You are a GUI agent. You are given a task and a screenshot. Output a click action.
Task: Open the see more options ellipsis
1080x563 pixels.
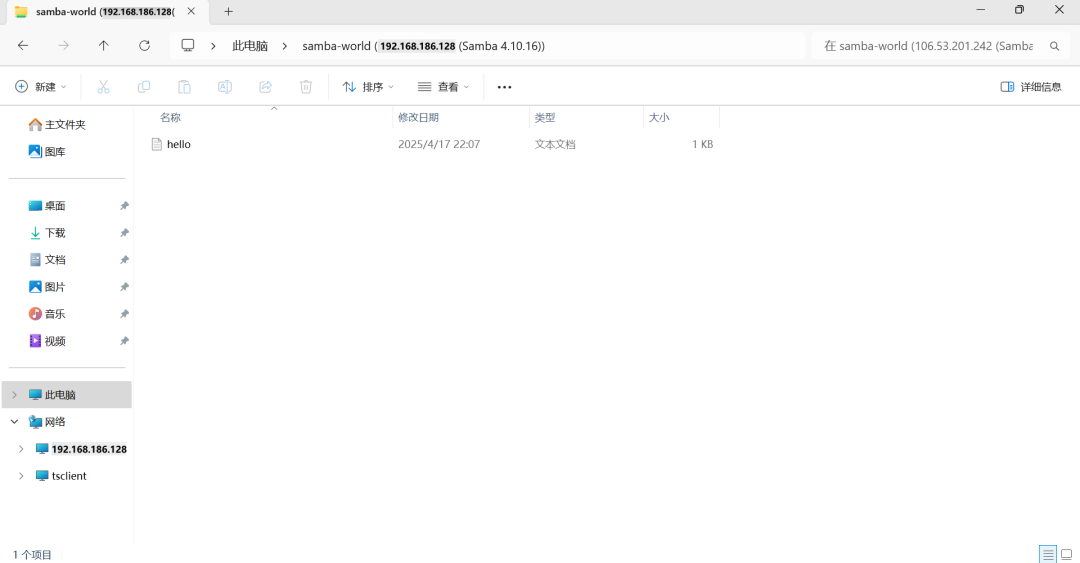tap(504, 87)
